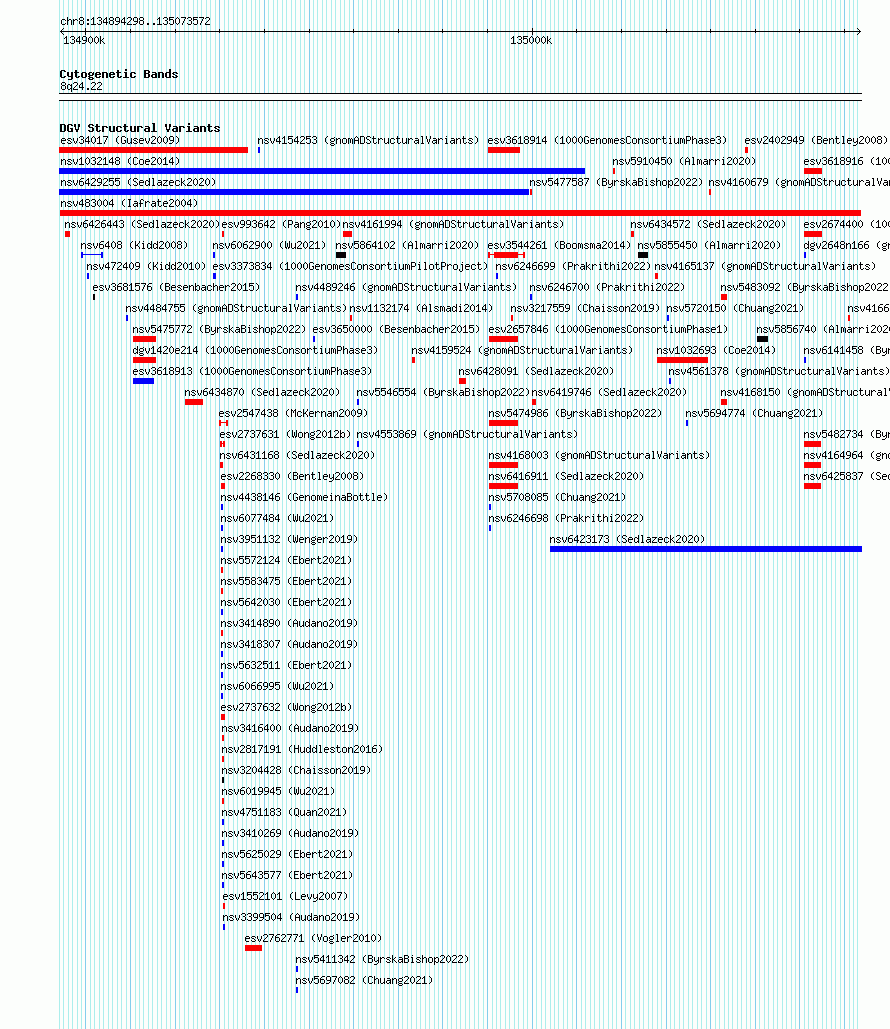890x1029 pixels.
Task: Select nsv4561378 gnomADStructuralVariants label
Action: 778,371
